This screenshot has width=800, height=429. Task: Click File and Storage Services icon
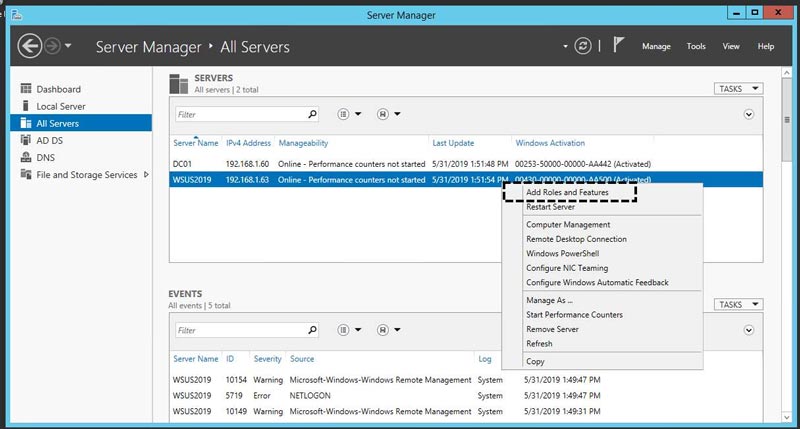coord(26,174)
